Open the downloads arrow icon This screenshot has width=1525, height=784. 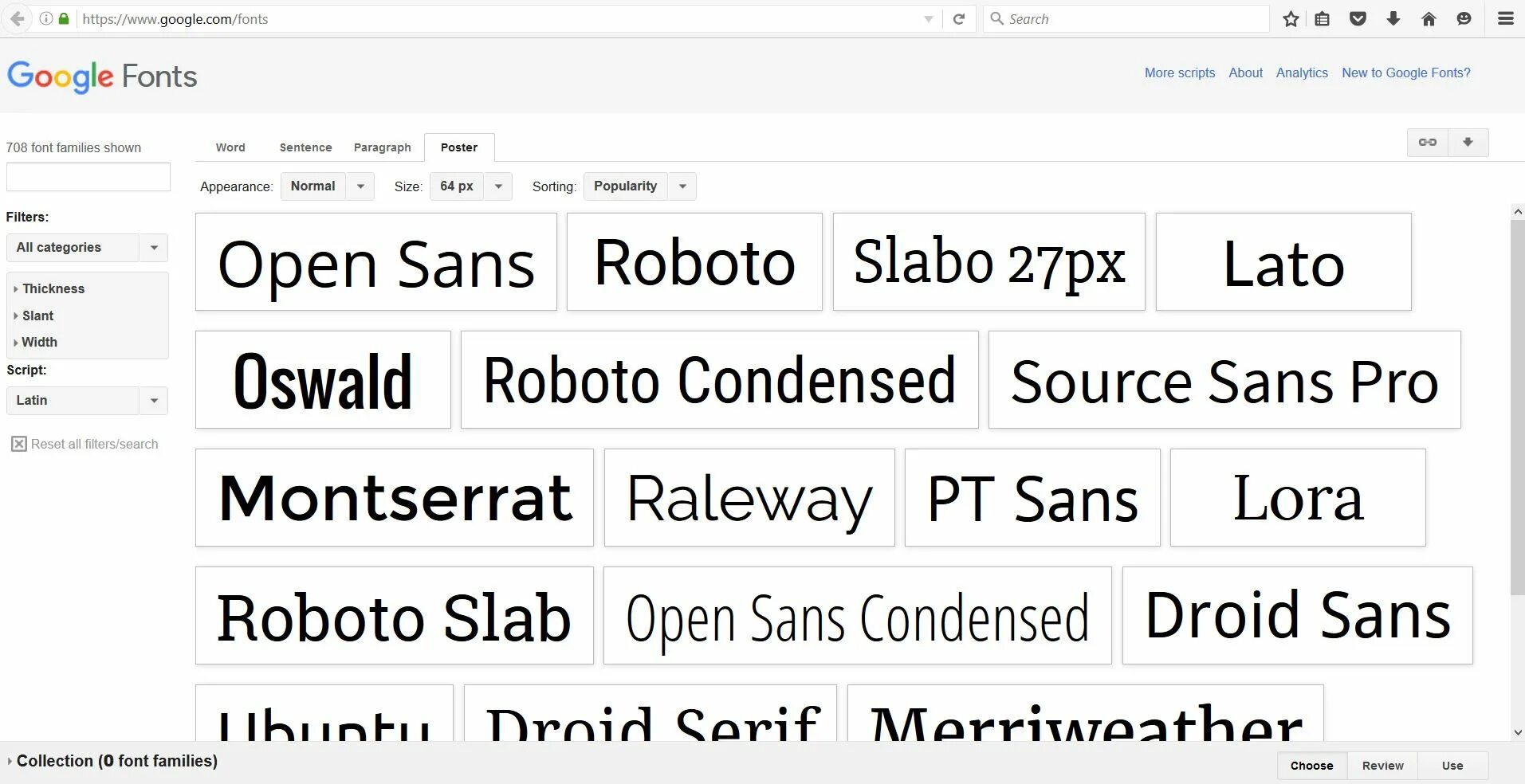click(1393, 19)
